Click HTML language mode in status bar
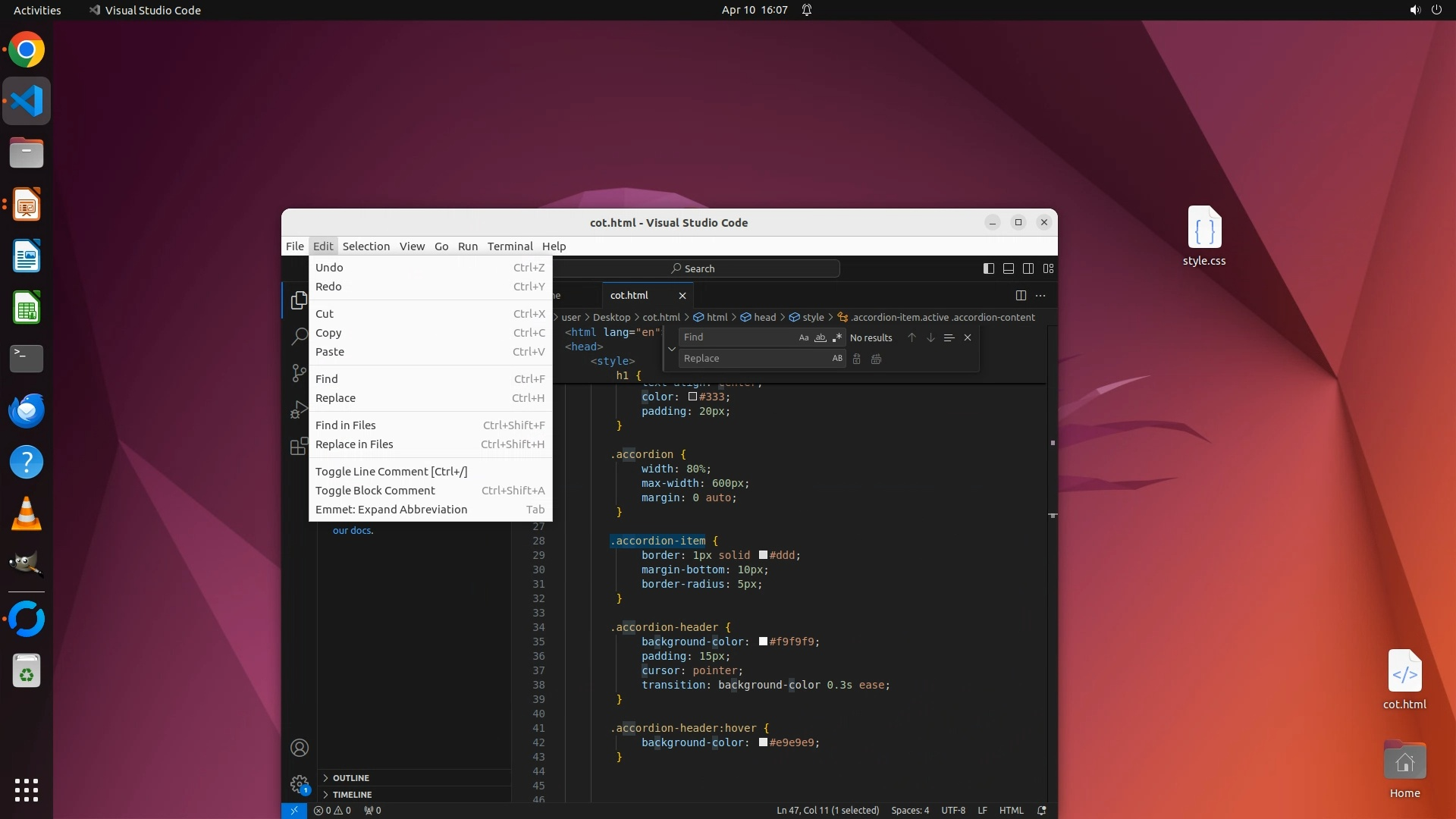This screenshot has height=819, width=1456. click(x=1011, y=811)
